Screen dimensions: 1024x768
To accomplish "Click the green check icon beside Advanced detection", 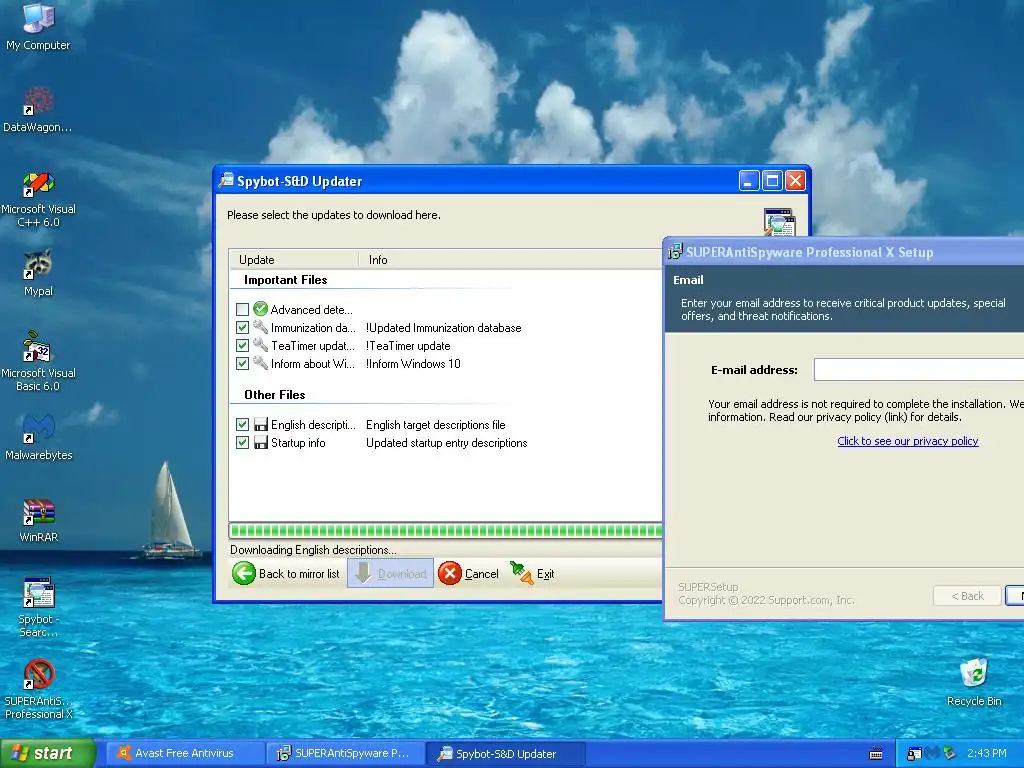I will tap(261, 309).
